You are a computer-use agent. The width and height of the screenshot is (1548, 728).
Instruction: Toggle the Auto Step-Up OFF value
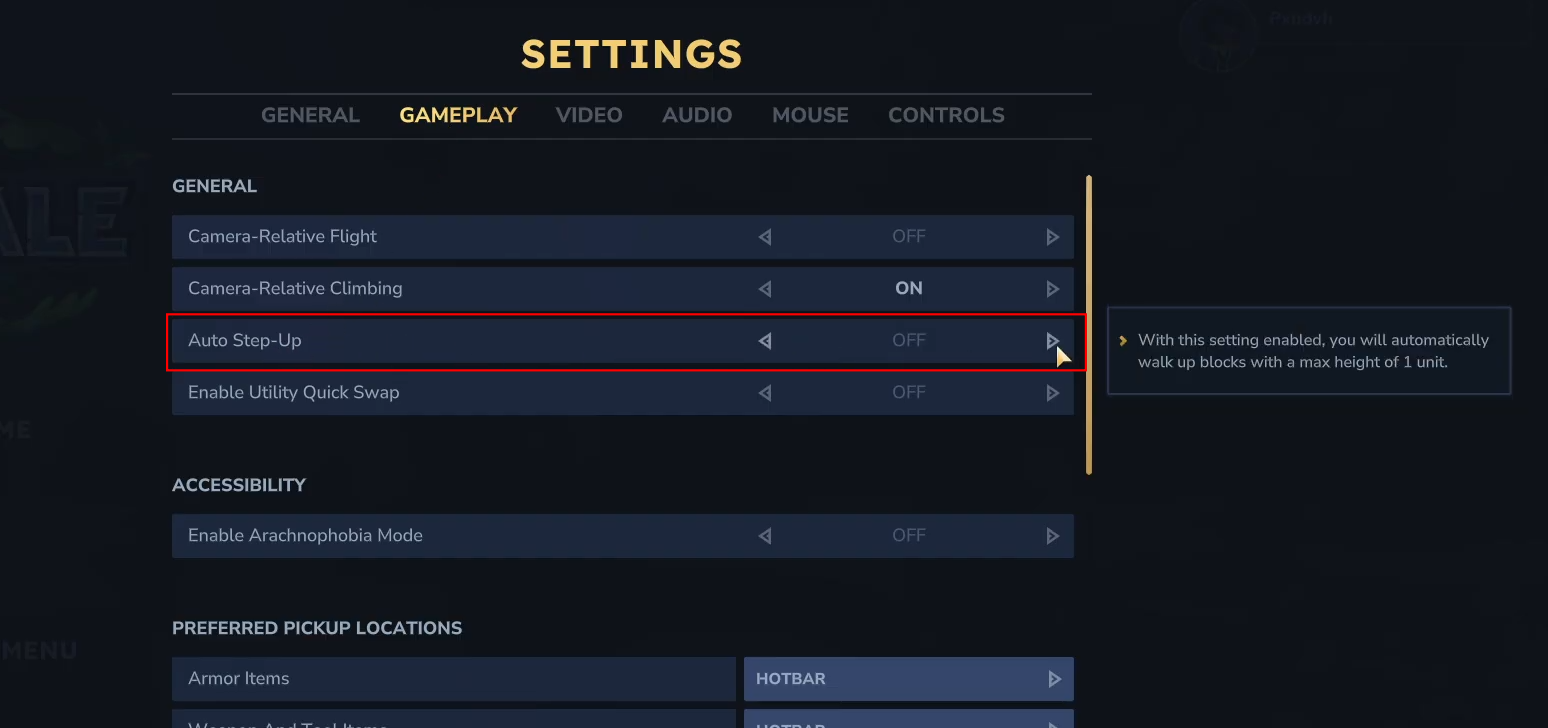pyautogui.click(x=908, y=341)
